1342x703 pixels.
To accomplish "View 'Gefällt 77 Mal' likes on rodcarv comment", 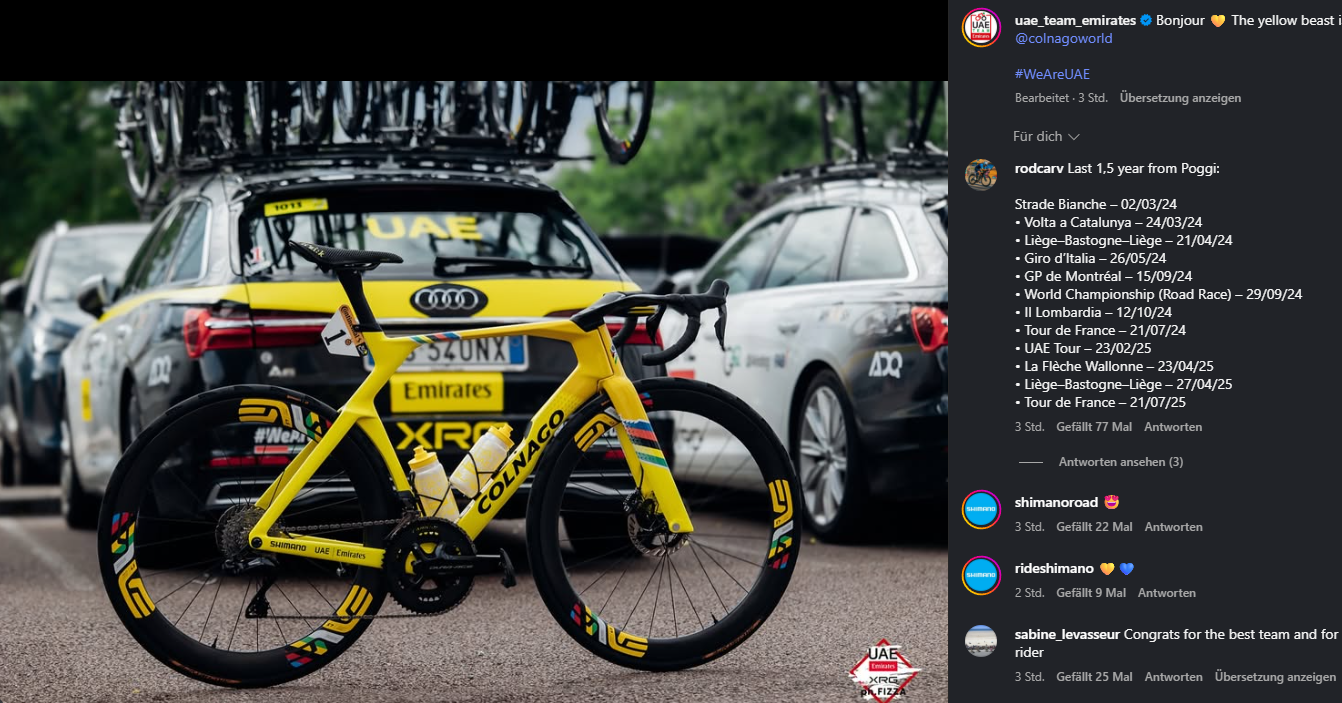I will click(1094, 427).
